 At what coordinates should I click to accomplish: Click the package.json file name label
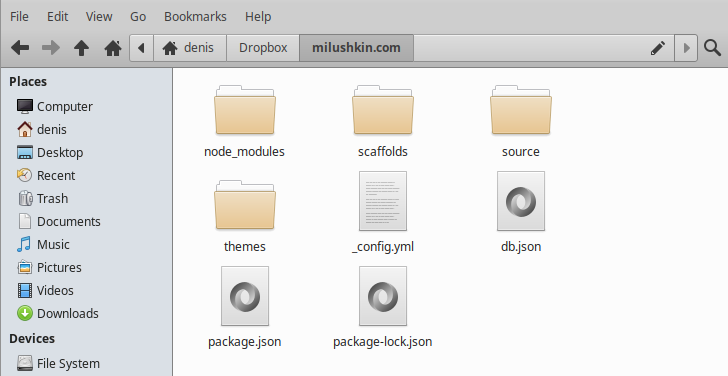[x=245, y=342]
